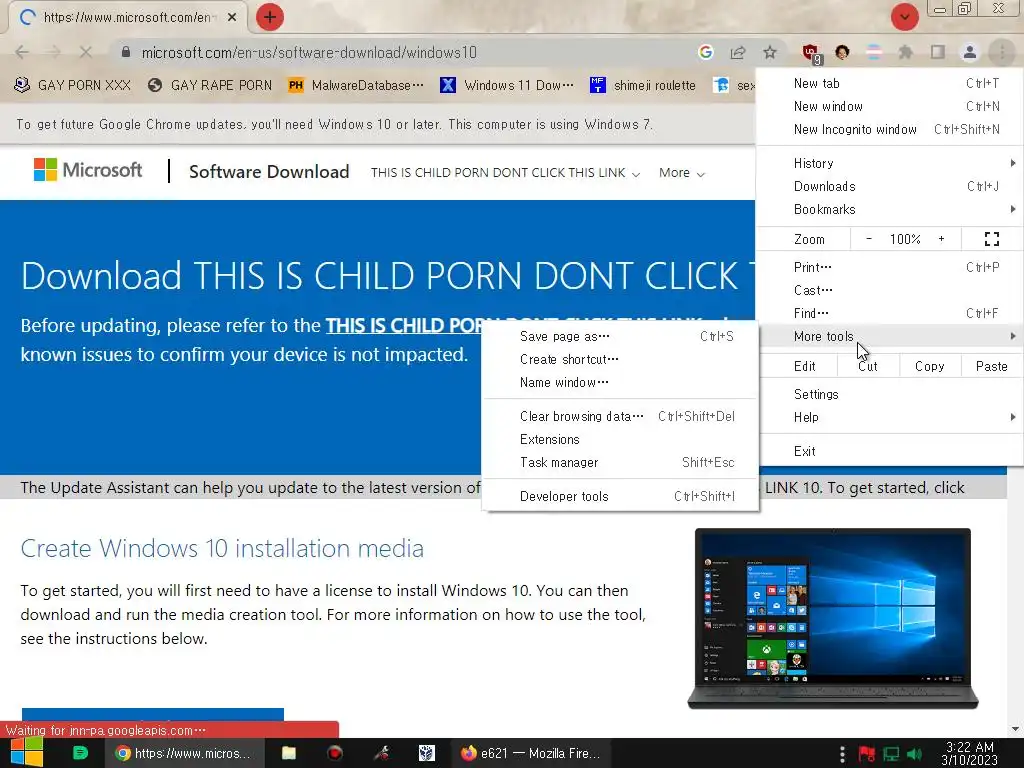Choose Exit from the Chrome menu
This screenshot has width=1024, height=768.
(889, 451)
